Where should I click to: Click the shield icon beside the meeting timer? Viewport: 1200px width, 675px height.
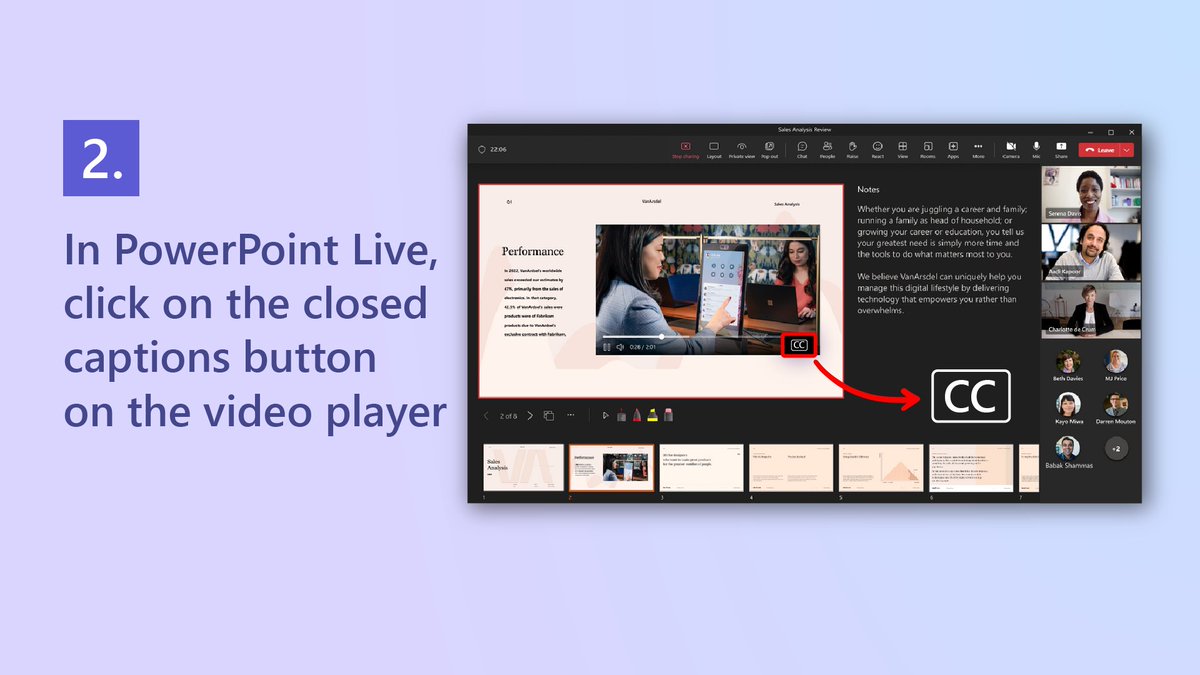click(x=481, y=149)
